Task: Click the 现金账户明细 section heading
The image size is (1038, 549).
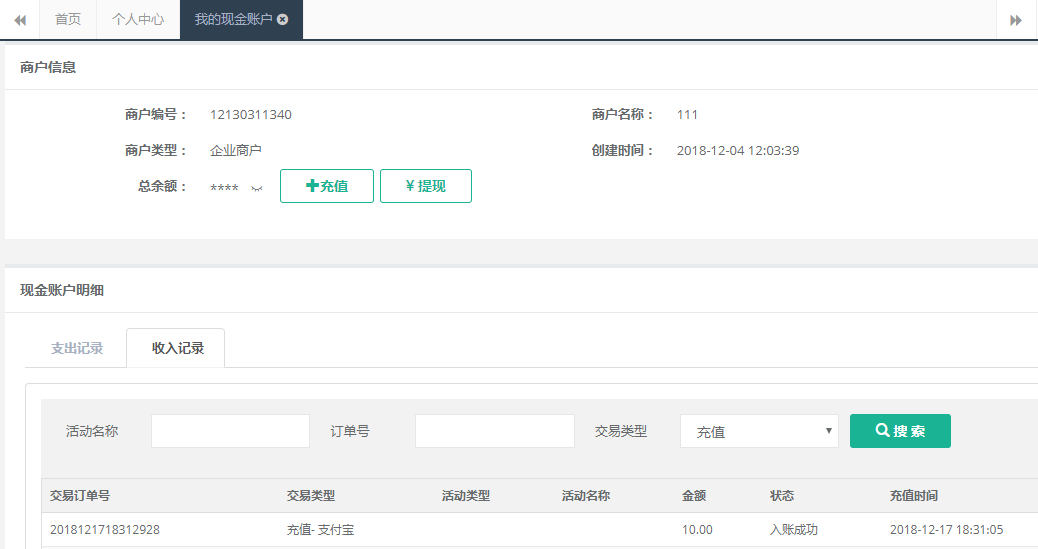Action: (x=62, y=290)
